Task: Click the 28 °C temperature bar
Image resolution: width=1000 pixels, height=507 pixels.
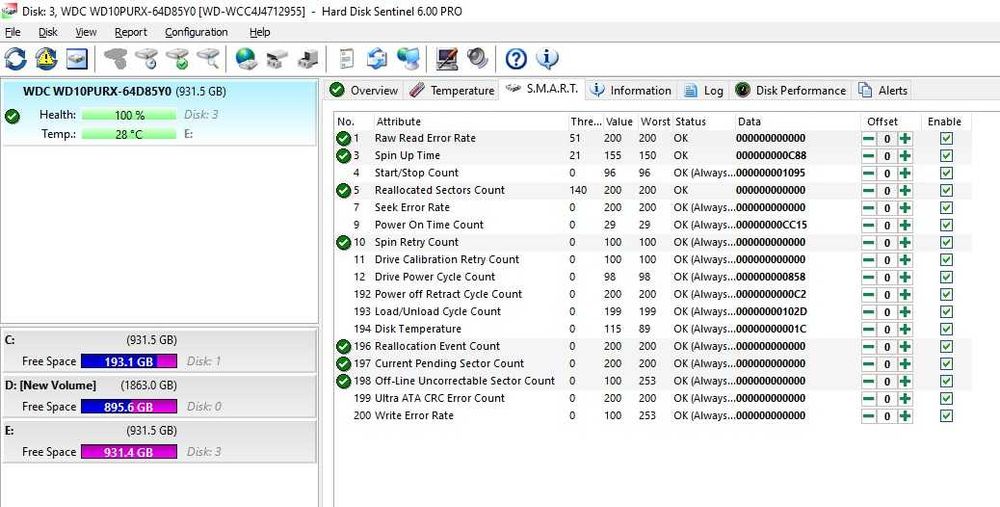Action: [x=129, y=134]
